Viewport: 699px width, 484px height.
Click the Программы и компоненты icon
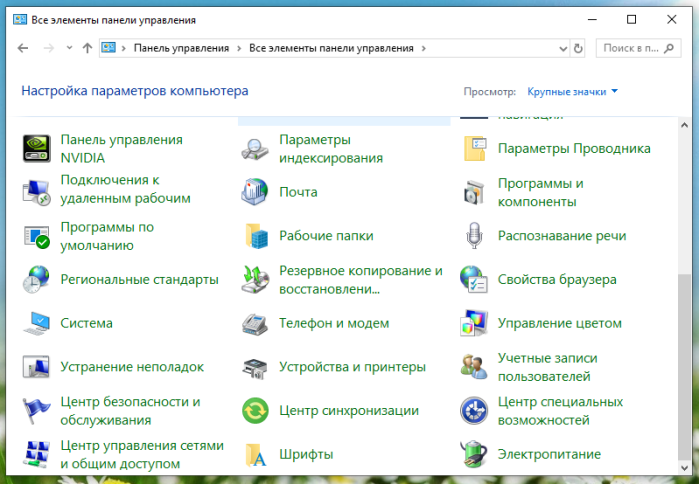click(x=474, y=192)
